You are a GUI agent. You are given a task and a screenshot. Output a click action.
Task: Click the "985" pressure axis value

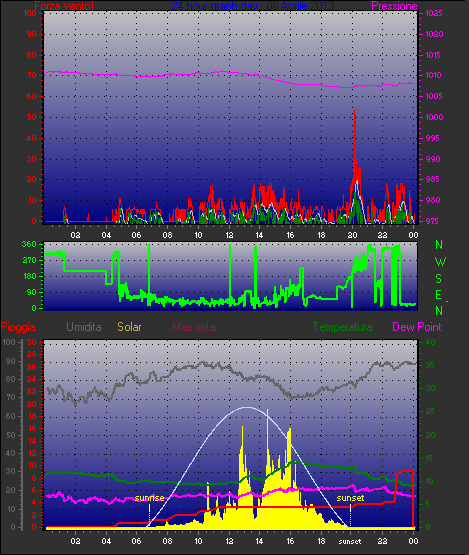tap(434, 179)
